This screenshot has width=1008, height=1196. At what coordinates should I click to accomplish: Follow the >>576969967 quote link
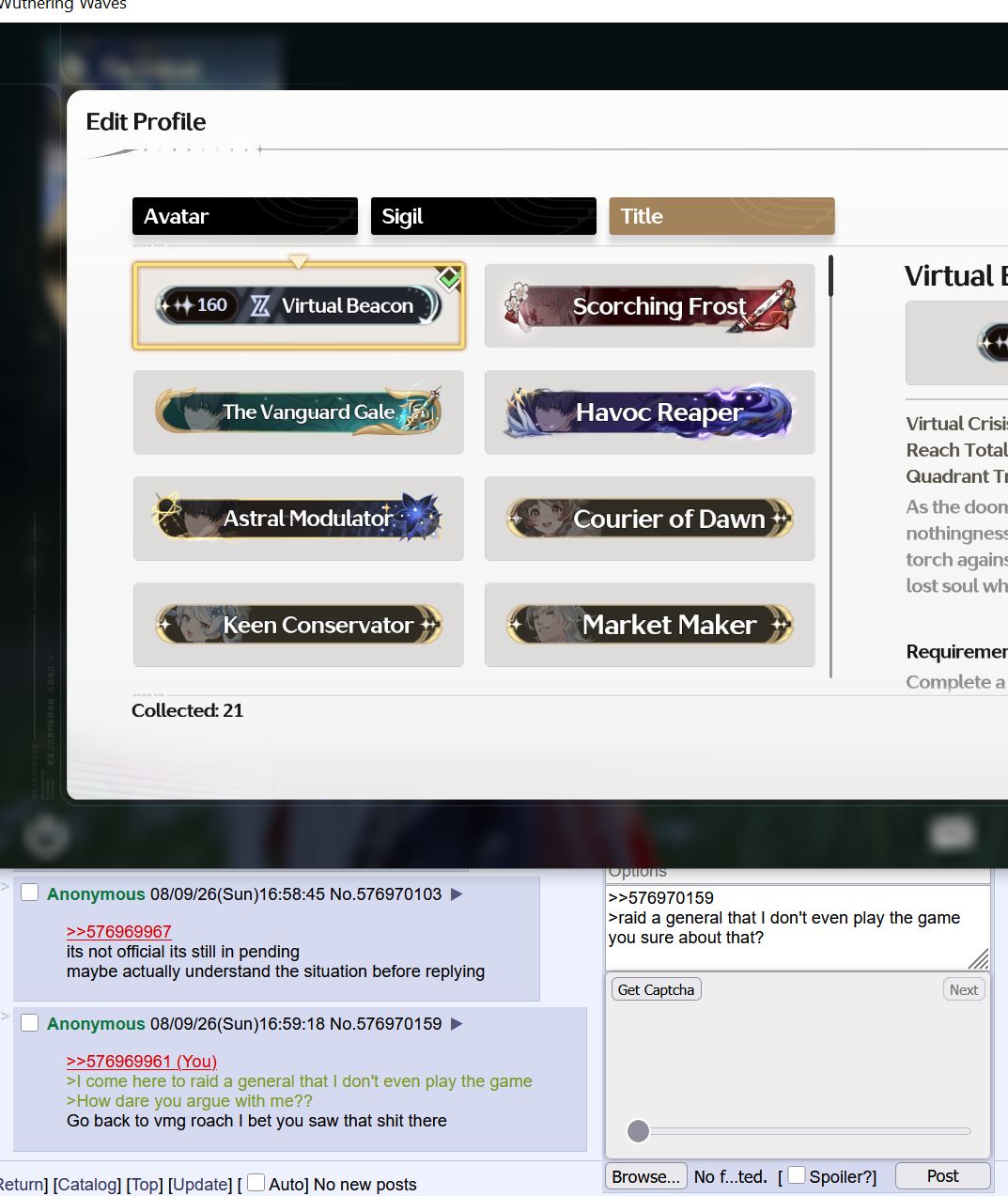119,932
